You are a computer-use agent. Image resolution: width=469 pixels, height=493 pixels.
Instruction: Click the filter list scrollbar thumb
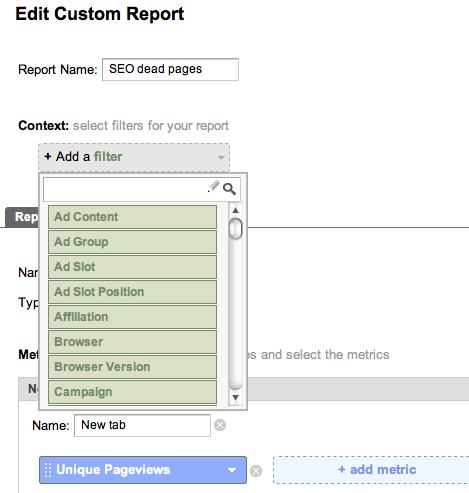[236, 229]
